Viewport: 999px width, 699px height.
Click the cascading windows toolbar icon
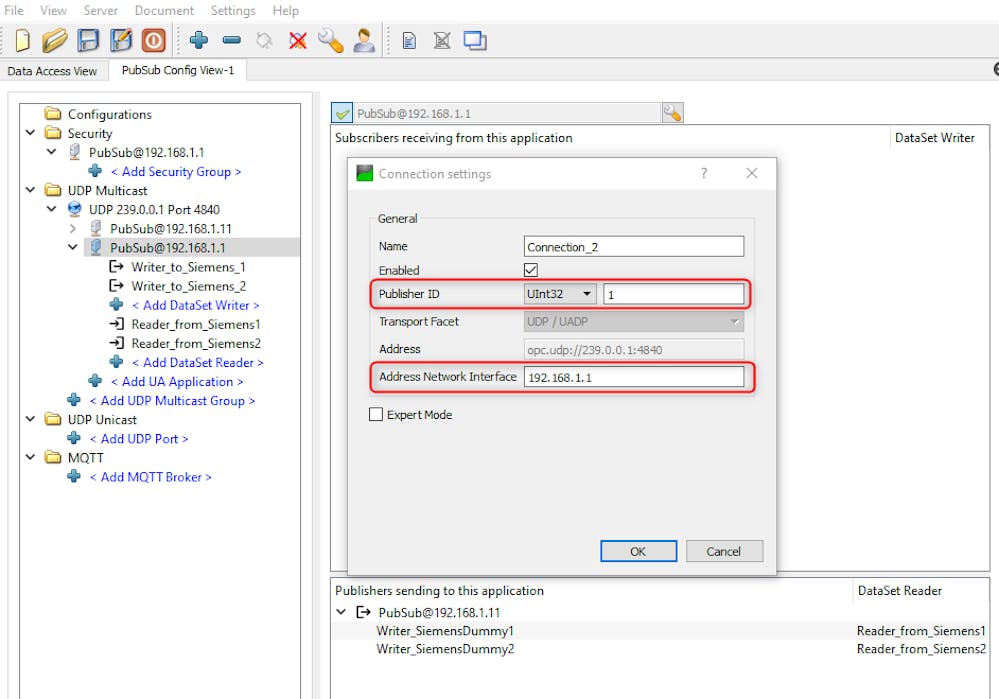(475, 41)
